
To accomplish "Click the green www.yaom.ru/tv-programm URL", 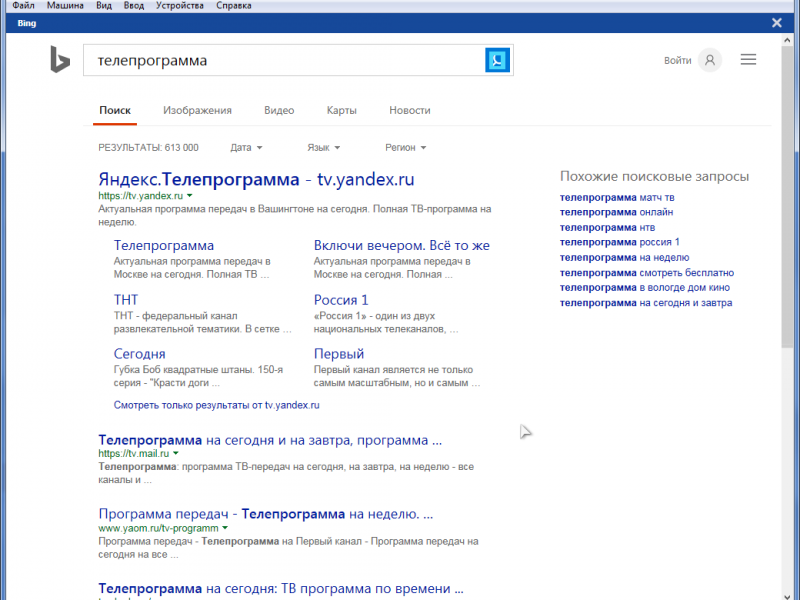I will [x=158, y=528].
